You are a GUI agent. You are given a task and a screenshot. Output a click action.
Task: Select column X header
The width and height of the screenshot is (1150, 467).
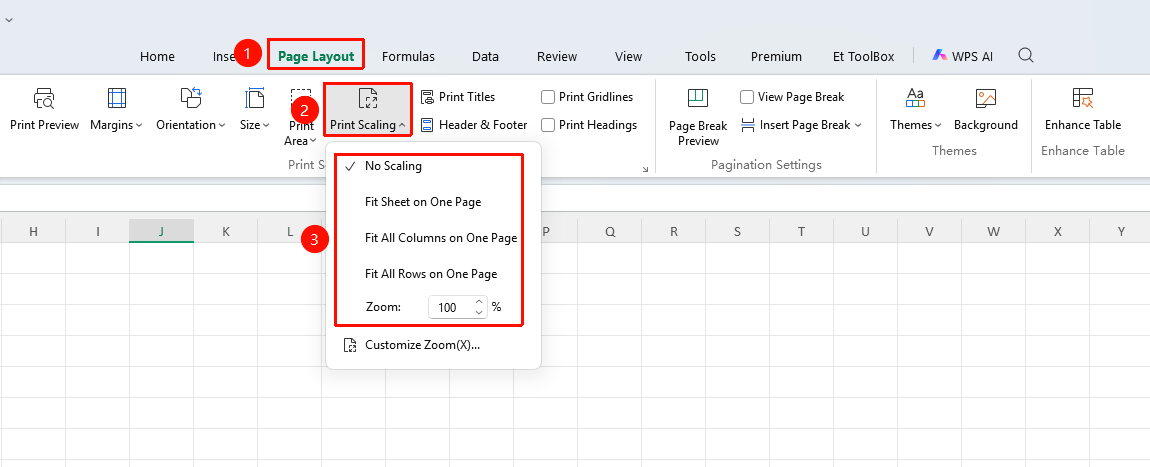(x=1058, y=231)
